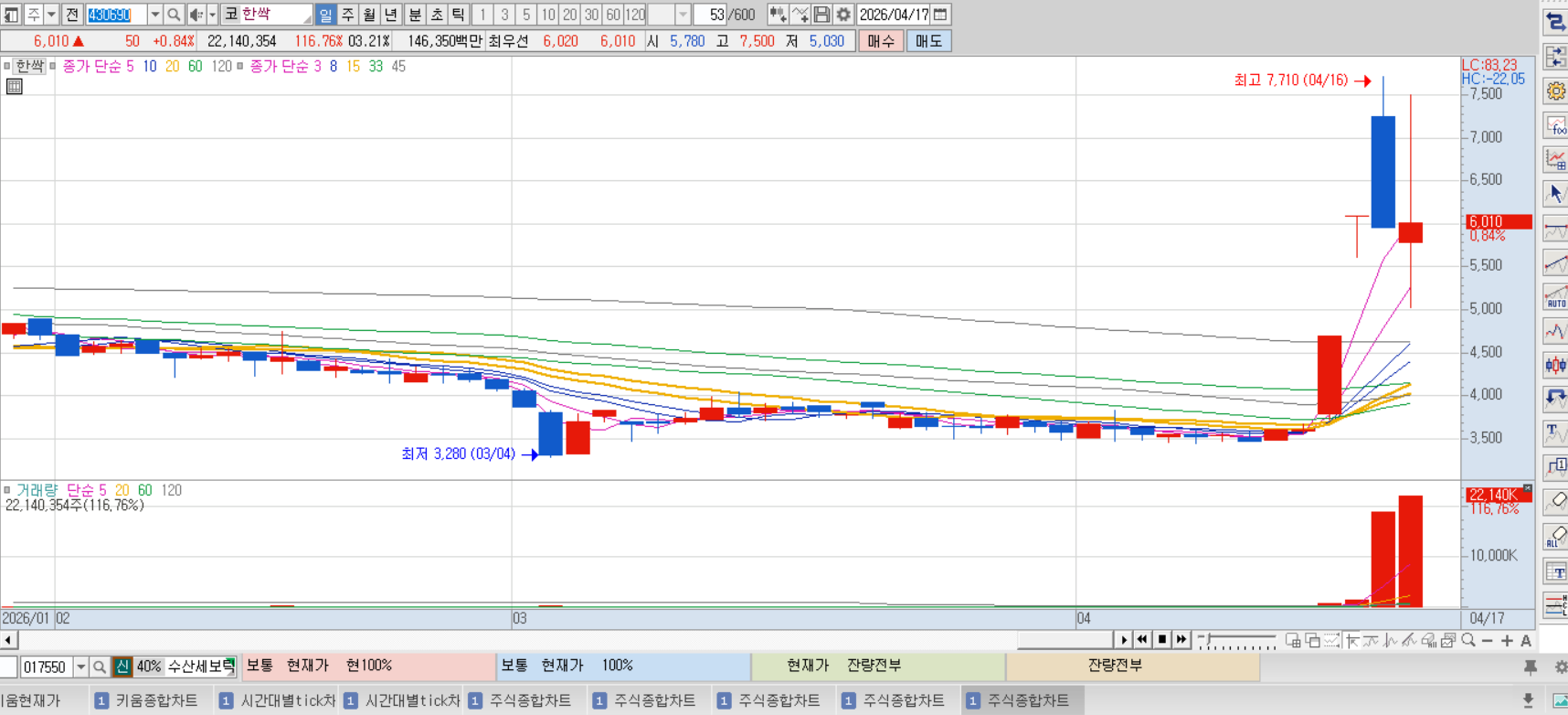Viewport: 1568px width, 715px height.
Task: Click the stock code input field 430690
Action: pyautogui.click(x=116, y=15)
